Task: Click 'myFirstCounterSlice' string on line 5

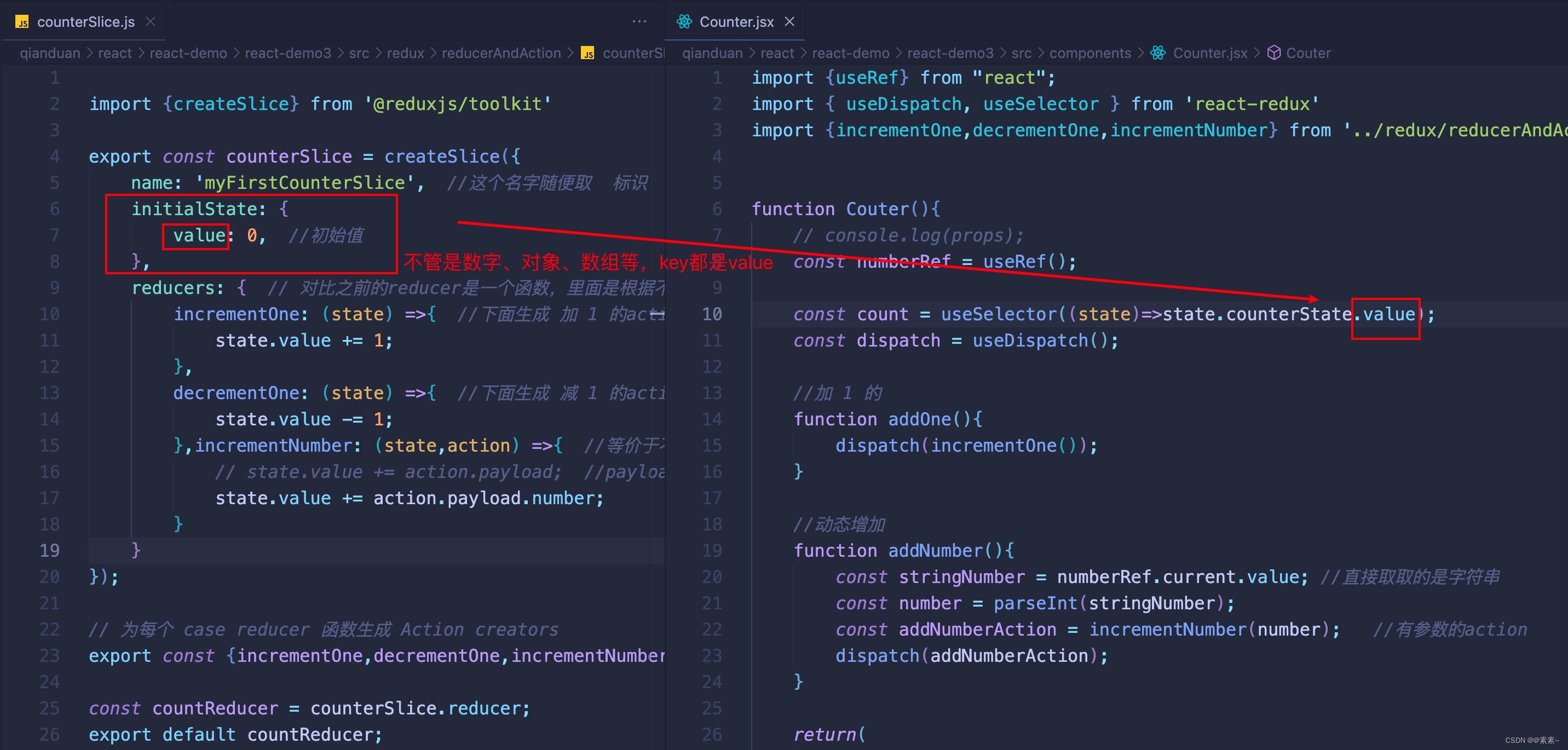Action: tap(304, 183)
